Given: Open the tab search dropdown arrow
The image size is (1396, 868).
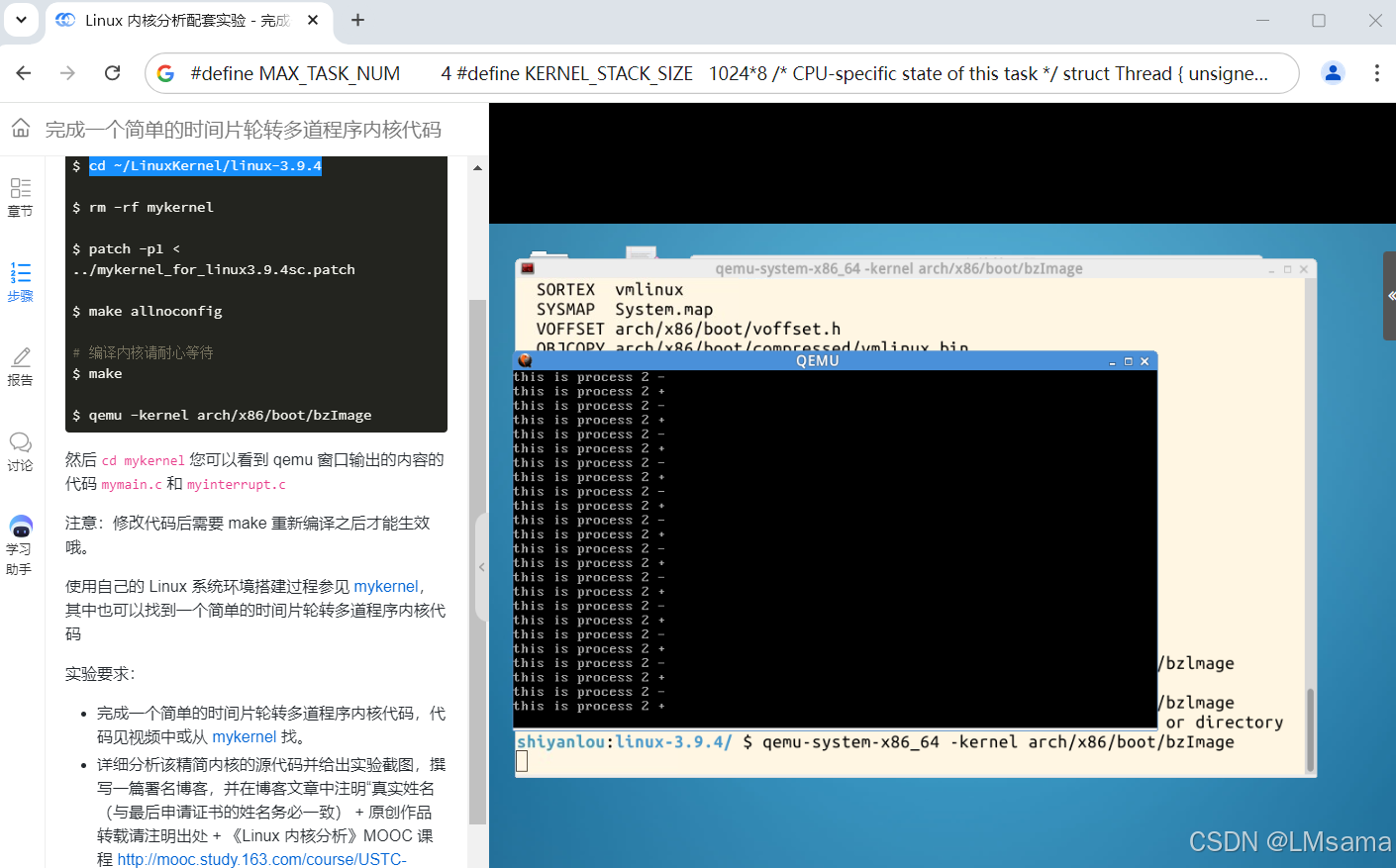Looking at the screenshot, I should click(21, 19).
